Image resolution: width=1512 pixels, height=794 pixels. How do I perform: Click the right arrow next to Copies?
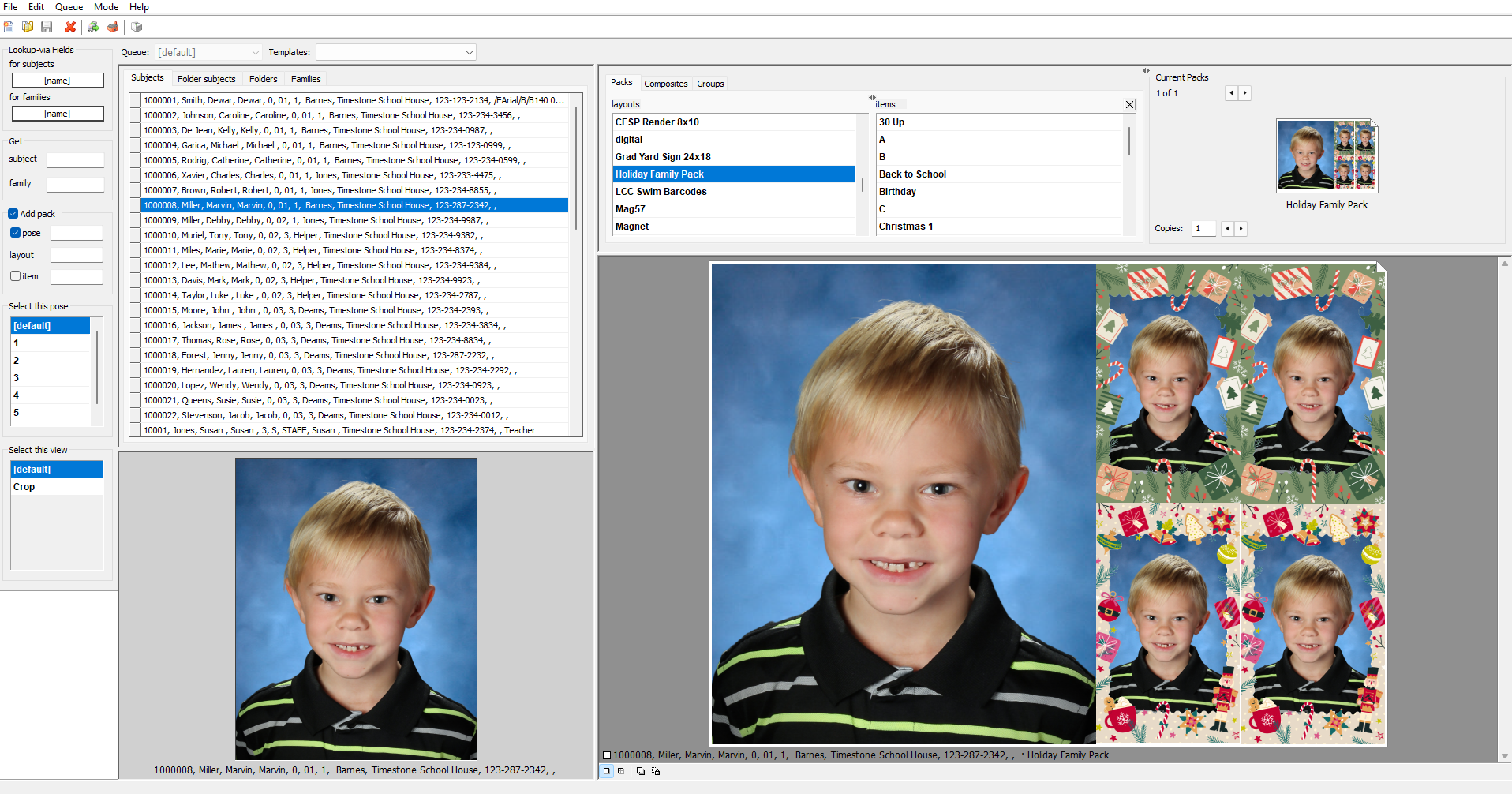(x=1241, y=228)
